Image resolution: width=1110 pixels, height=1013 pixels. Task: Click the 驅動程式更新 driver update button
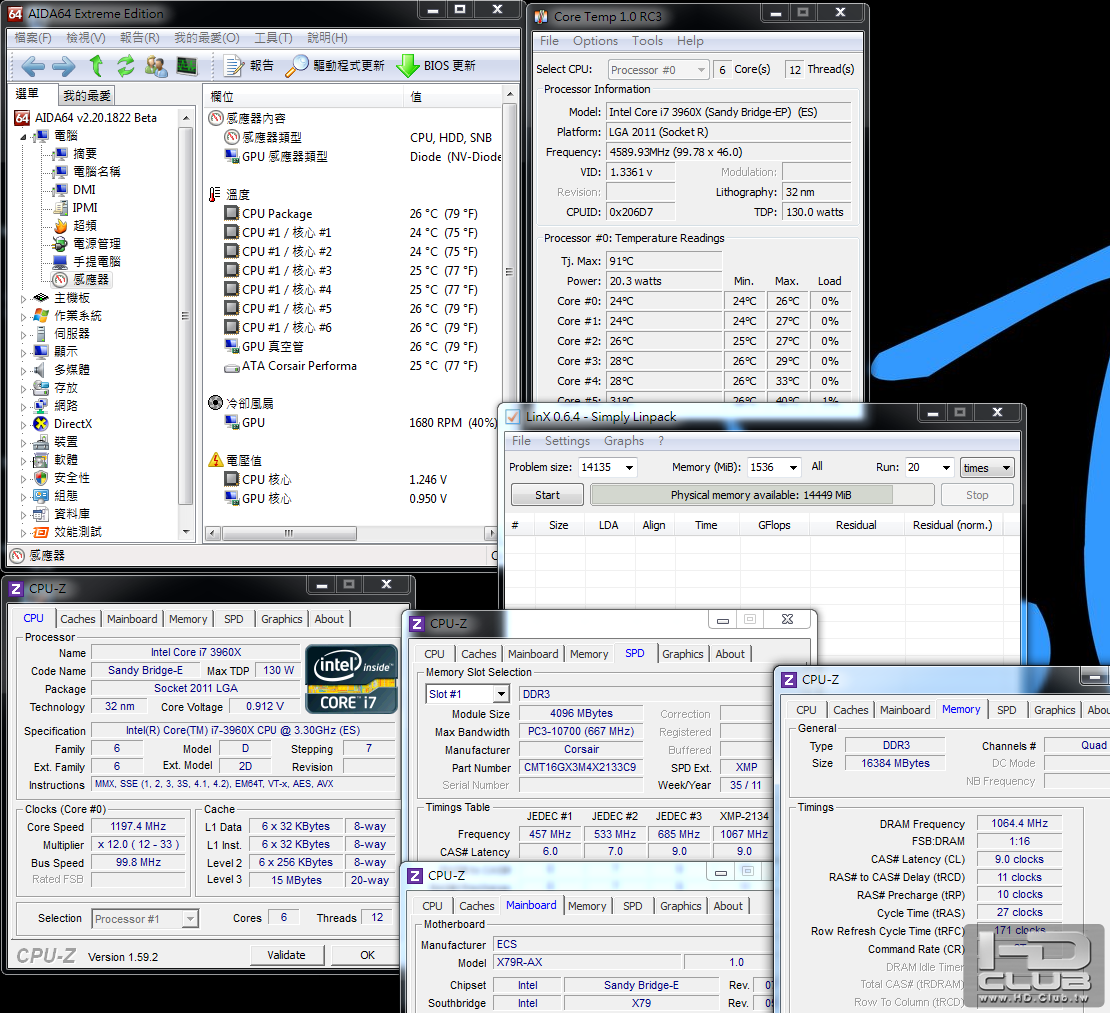pos(336,66)
